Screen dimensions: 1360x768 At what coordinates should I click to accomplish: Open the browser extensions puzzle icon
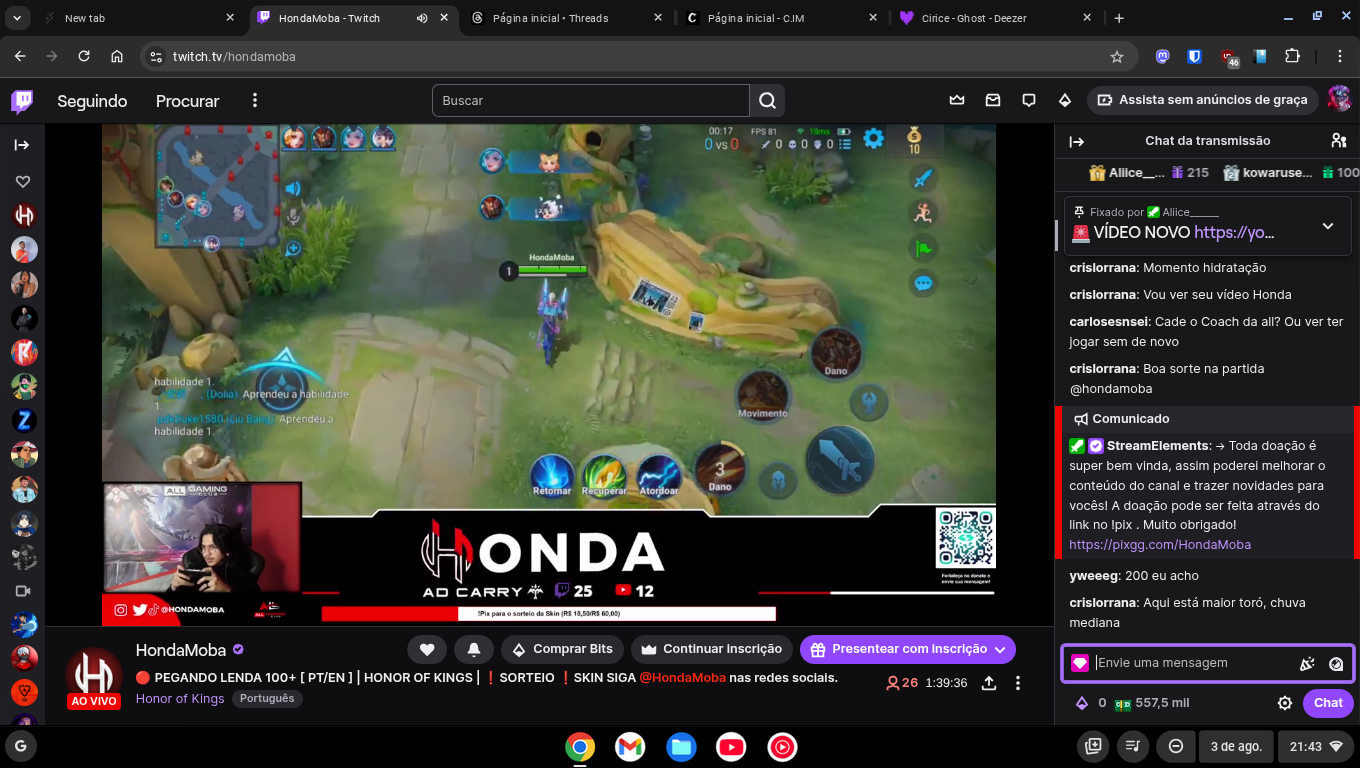(x=1292, y=57)
